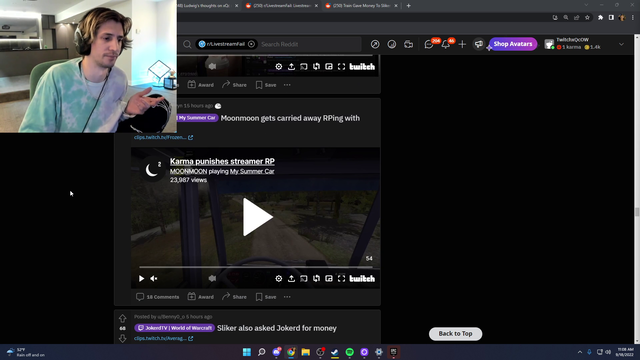Save the Moonmoon My Summer Car post
Image resolution: width=640 pixels, height=360 pixels.
[x=266, y=297]
